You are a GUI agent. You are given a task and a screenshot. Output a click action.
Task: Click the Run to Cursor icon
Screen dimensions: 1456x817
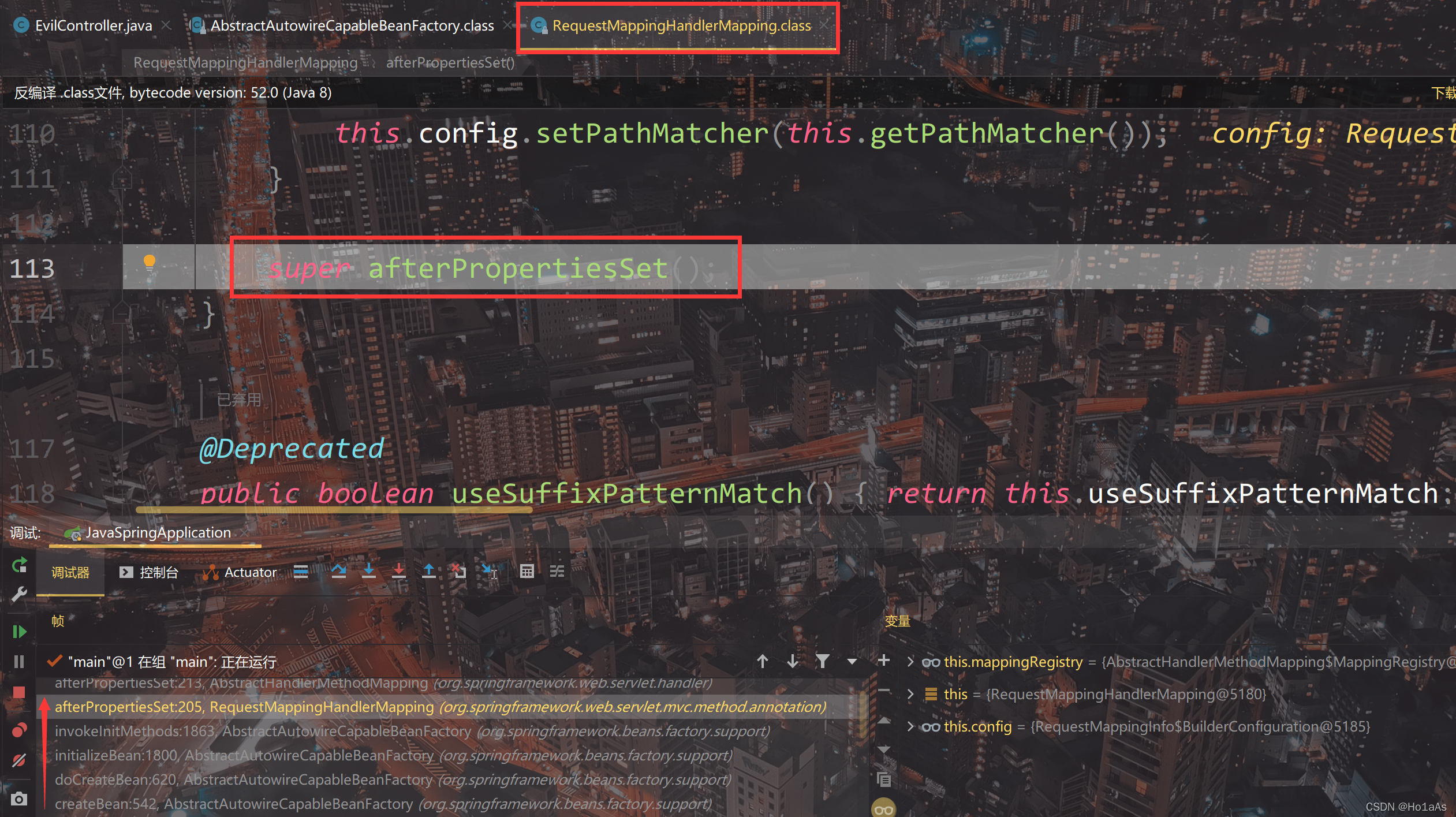(x=489, y=572)
